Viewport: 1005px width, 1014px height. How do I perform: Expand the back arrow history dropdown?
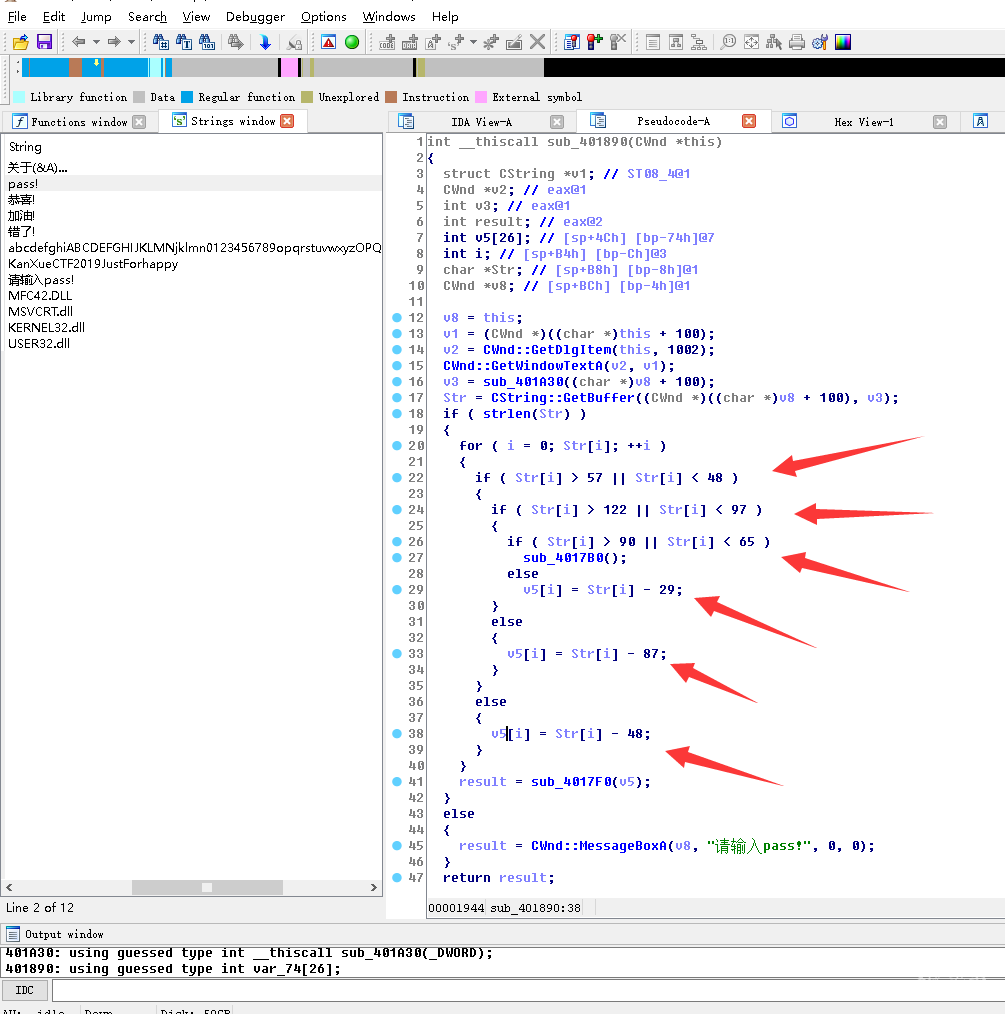click(x=96, y=42)
